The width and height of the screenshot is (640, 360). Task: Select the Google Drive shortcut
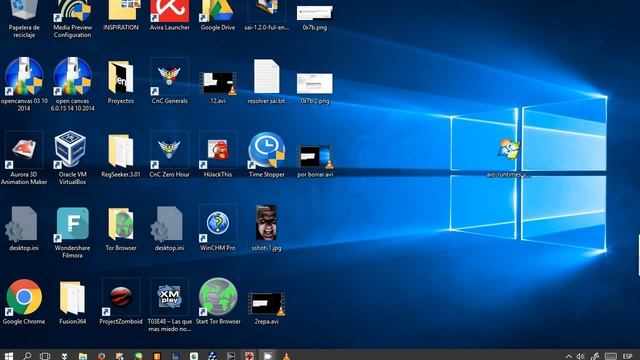218,15
